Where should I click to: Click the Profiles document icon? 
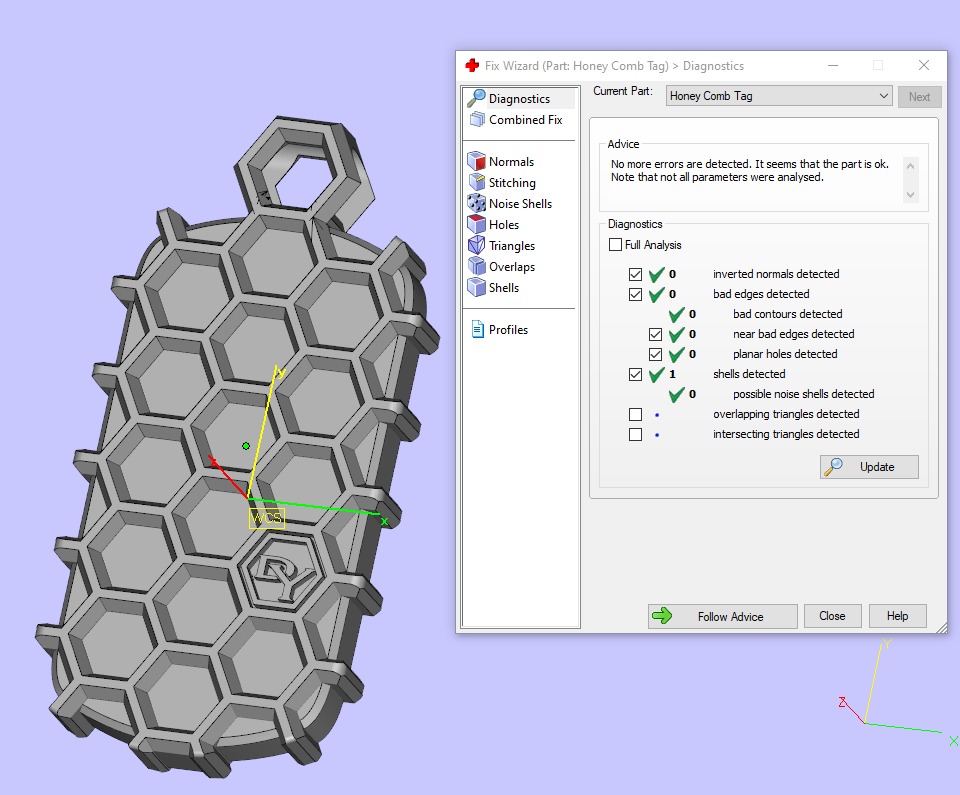478,330
